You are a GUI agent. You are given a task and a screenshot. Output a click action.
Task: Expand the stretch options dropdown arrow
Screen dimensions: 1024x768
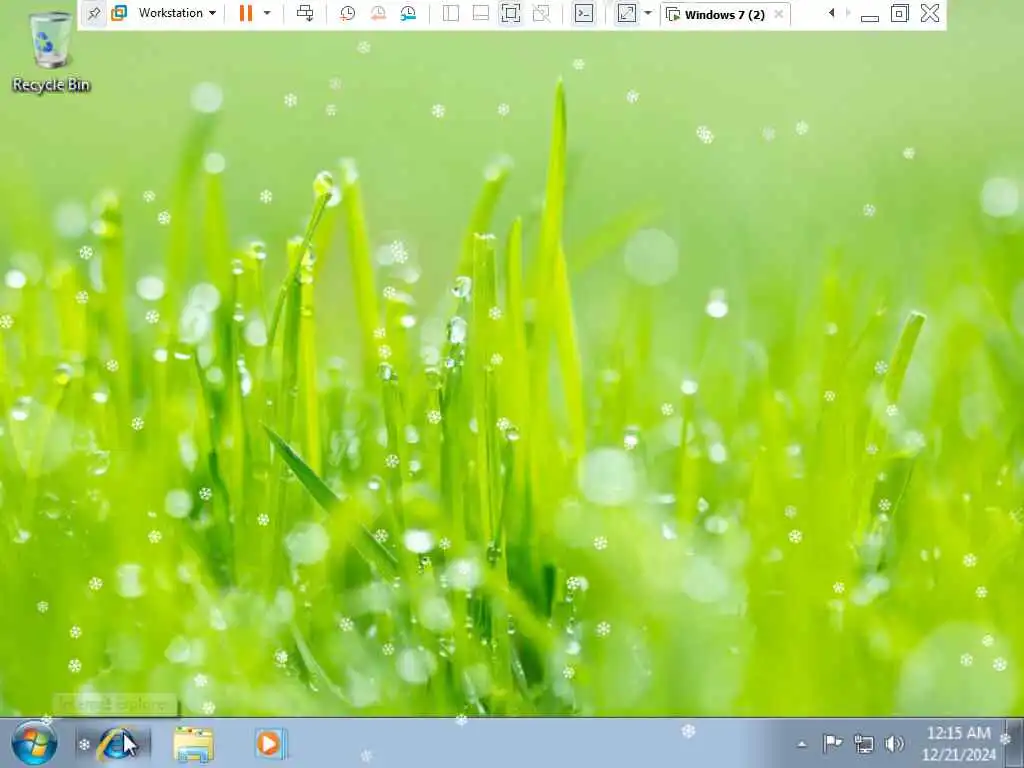[x=648, y=13]
